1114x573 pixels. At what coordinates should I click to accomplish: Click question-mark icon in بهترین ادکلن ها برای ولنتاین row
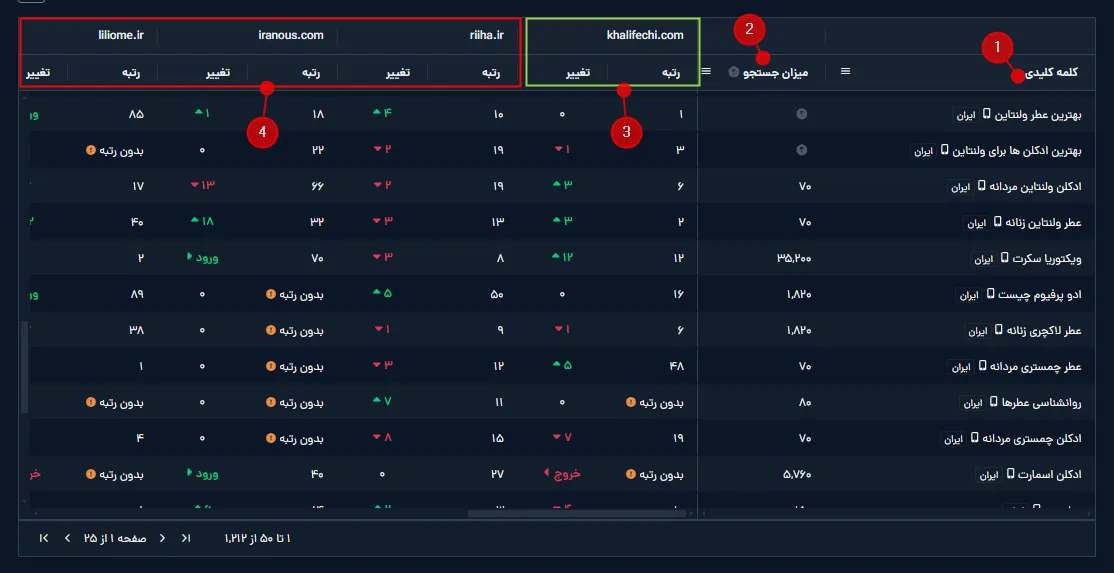point(801,150)
